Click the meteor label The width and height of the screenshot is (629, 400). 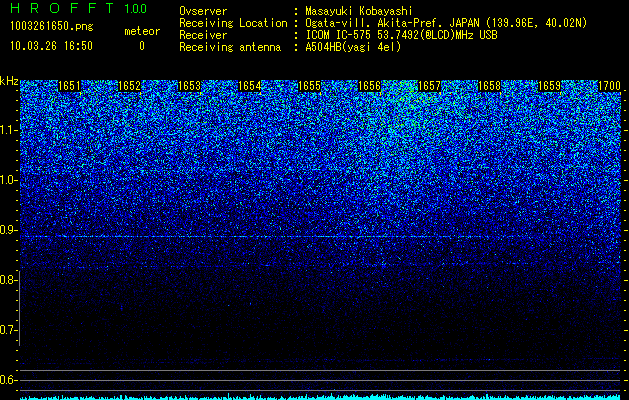142,31
